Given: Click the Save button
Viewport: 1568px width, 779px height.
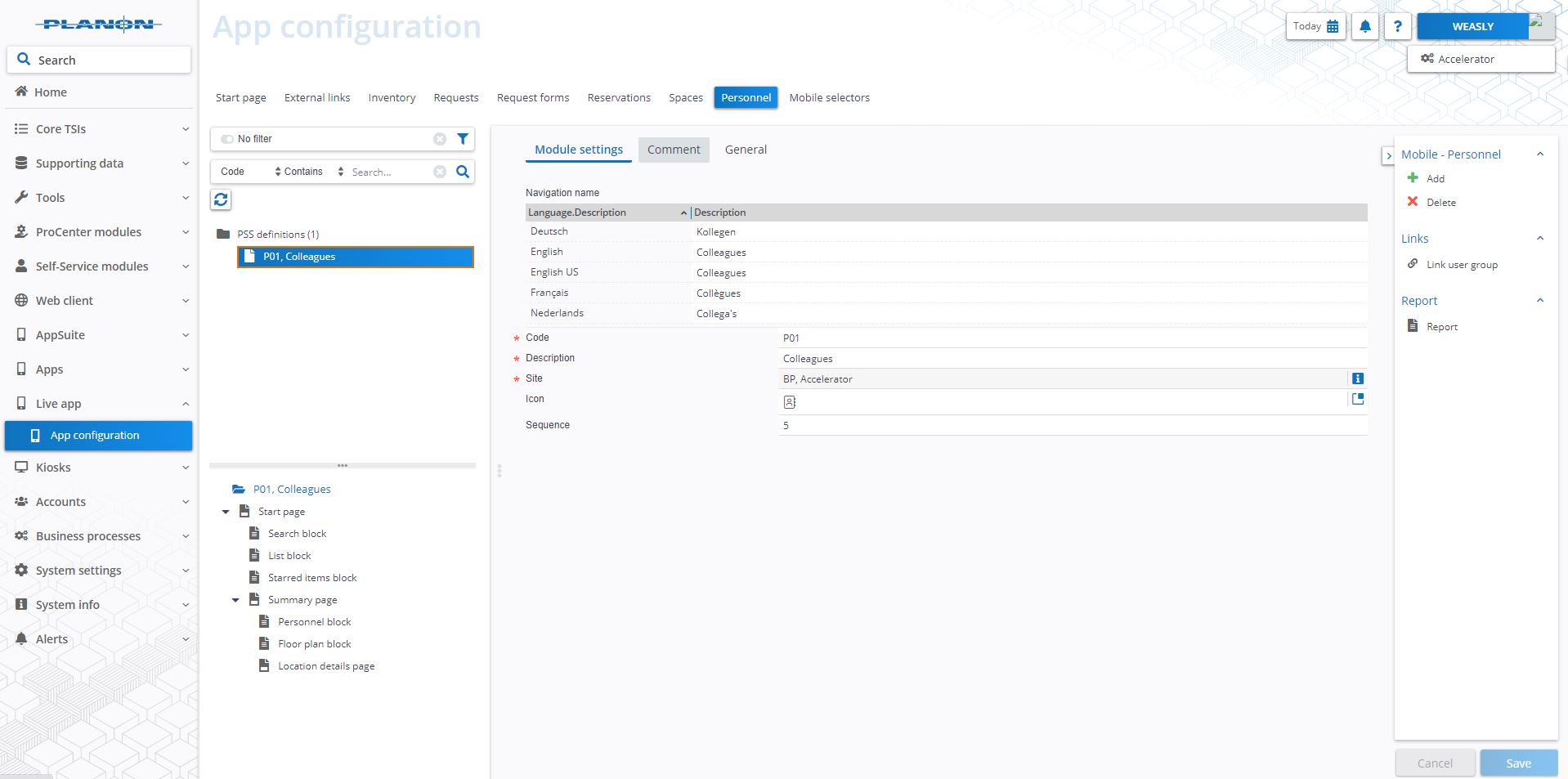Looking at the screenshot, I should pos(1518,762).
